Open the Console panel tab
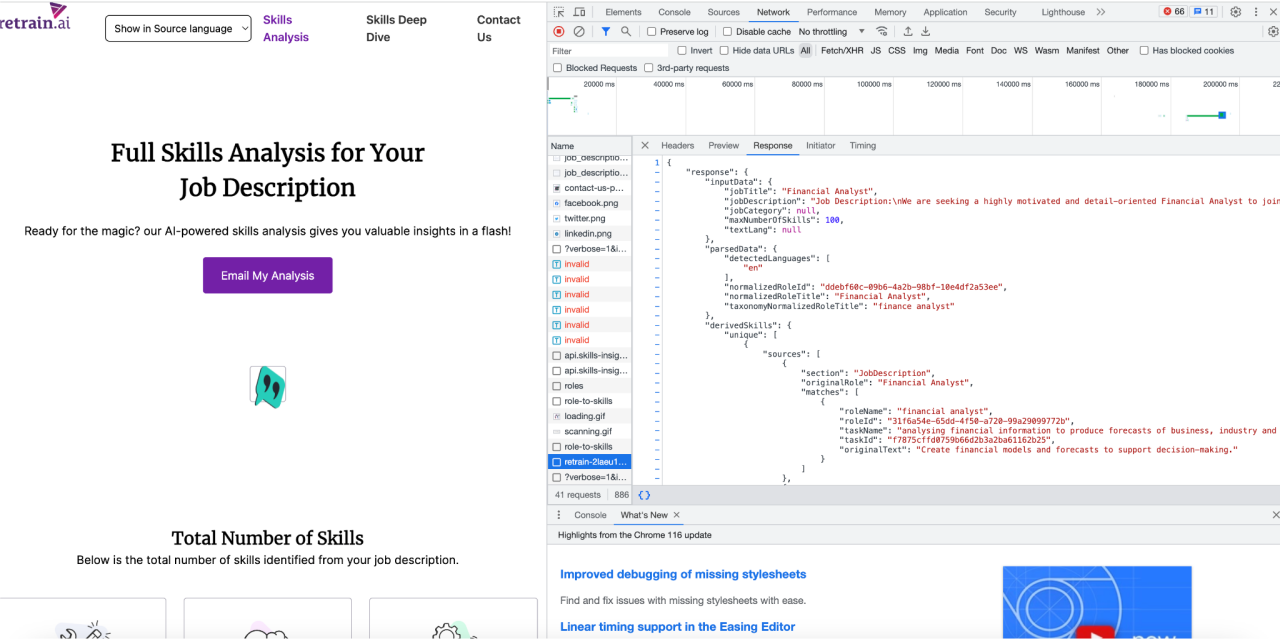Screen dimensions: 1281x639 pyautogui.click(x=674, y=12)
